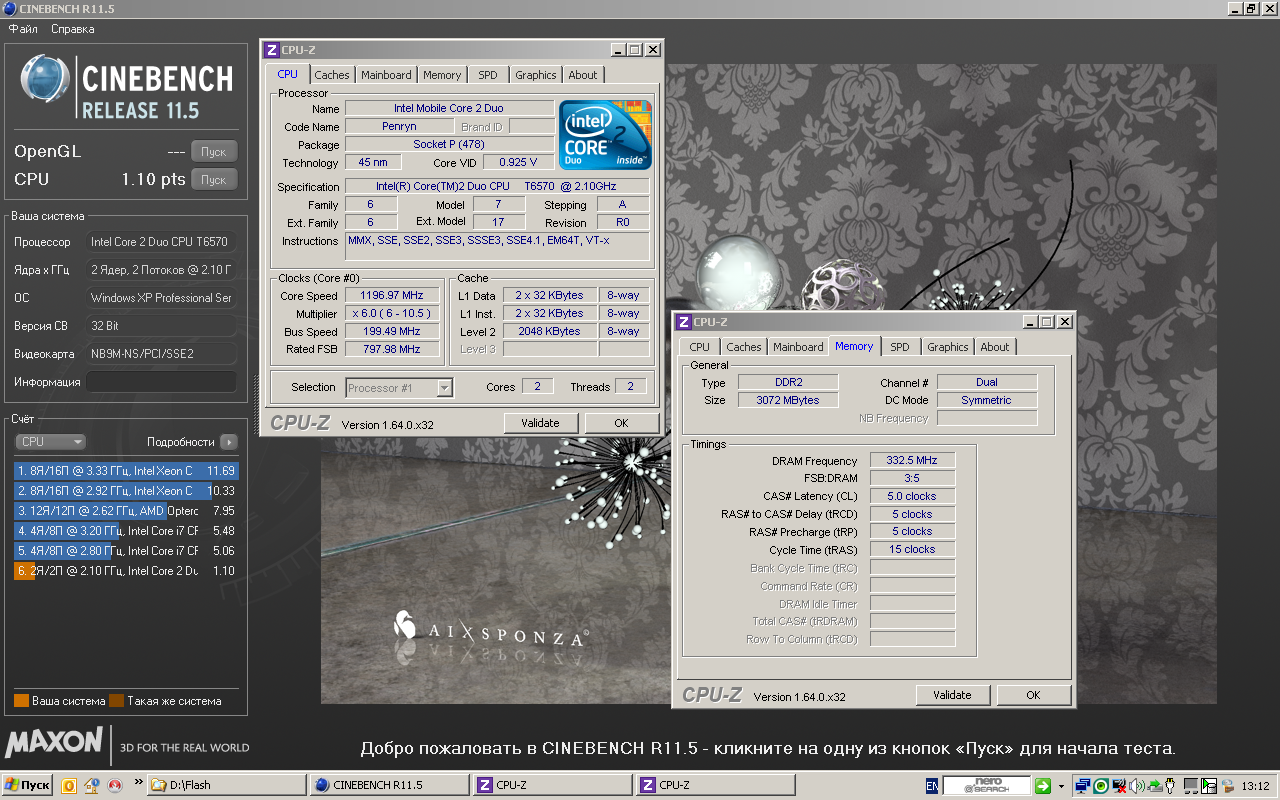Open Graphics tab in Processor CPU-Z window
Screen dimensions: 1280x800
coord(536,75)
